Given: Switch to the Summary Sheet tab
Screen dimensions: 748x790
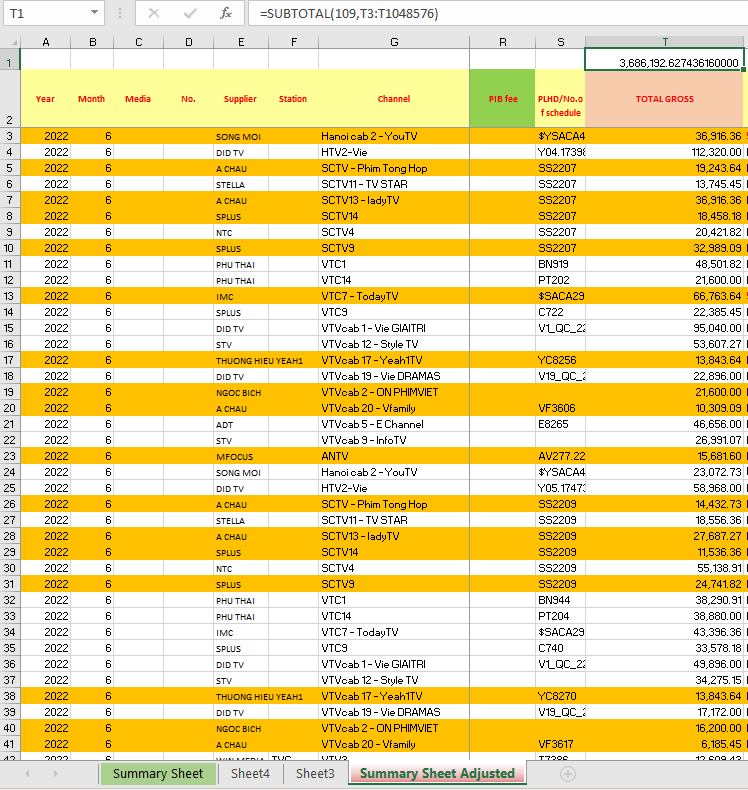Looking at the screenshot, I should [158, 773].
